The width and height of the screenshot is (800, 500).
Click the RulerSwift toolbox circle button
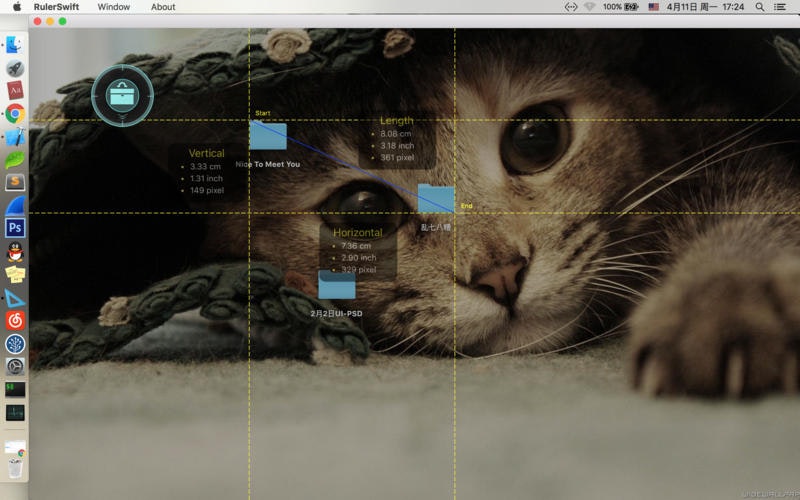click(122, 95)
